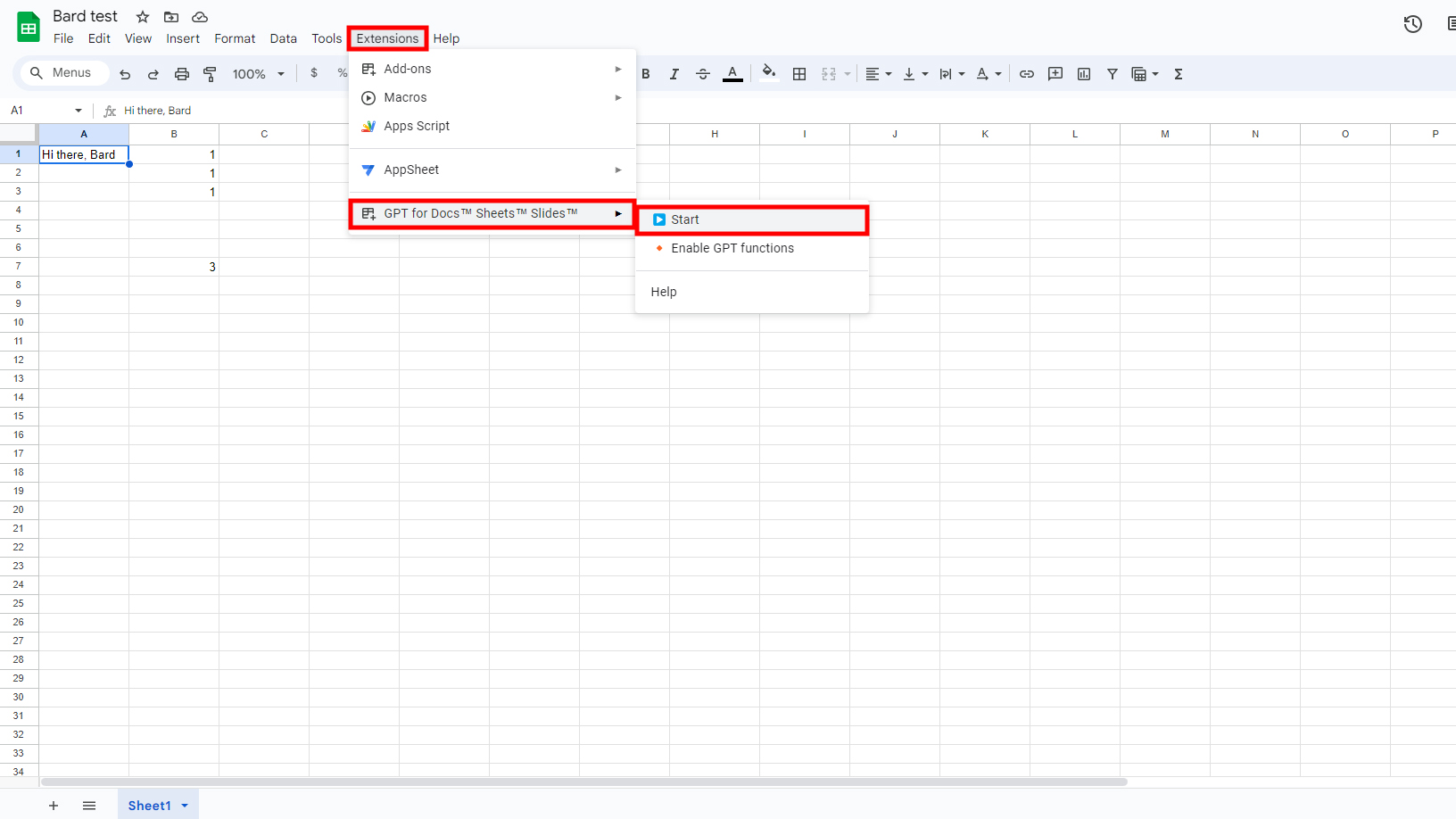Toggle strikethrough formatting
1456x819 pixels.
pyautogui.click(x=703, y=74)
